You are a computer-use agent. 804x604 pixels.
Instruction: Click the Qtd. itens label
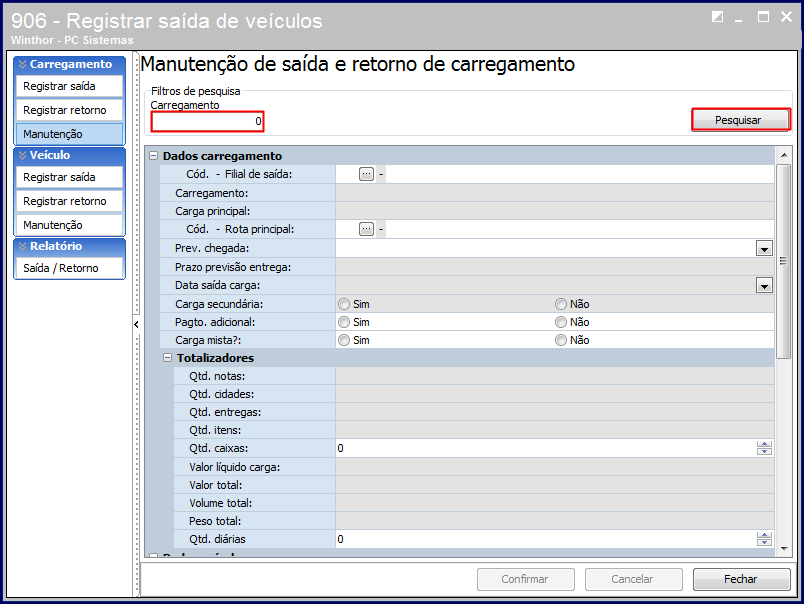(x=215, y=430)
